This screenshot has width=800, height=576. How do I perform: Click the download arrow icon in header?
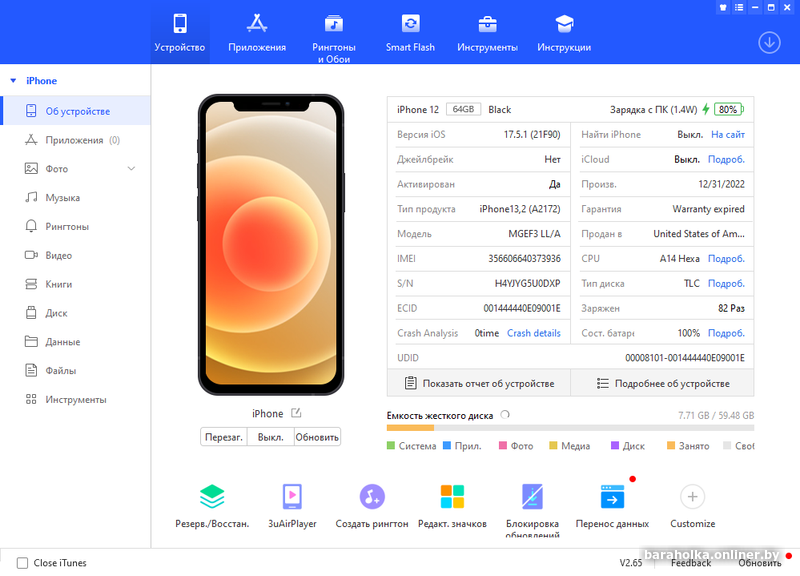(x=769, y=42)
